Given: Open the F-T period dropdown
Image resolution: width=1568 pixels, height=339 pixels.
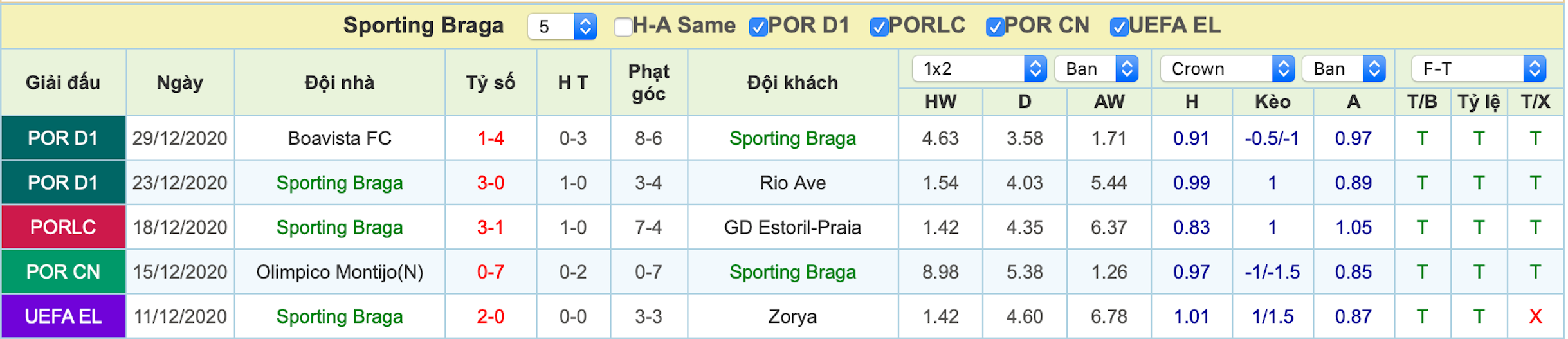Looking at the screenshot, I should [x=1479, y=68].
